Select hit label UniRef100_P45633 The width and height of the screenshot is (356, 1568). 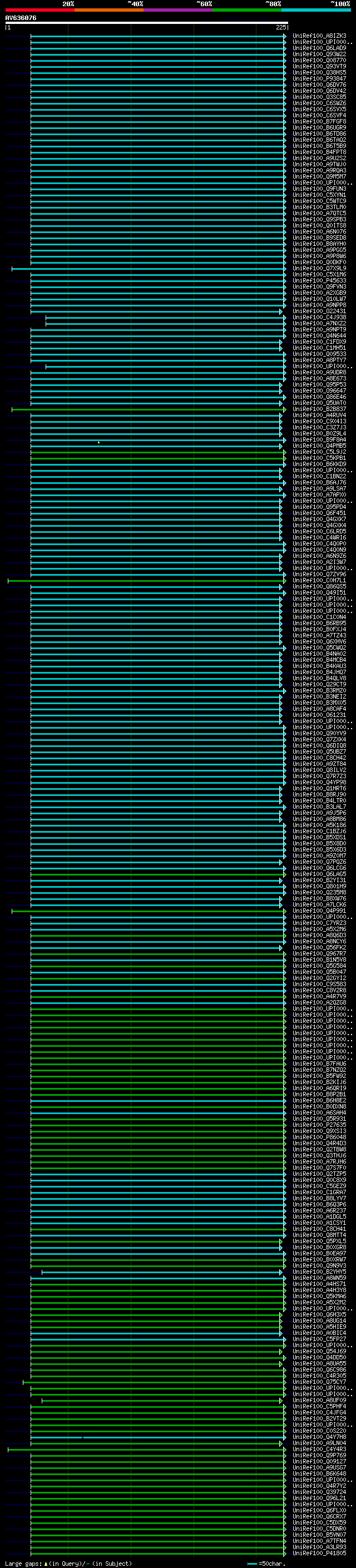pos(319,280)
